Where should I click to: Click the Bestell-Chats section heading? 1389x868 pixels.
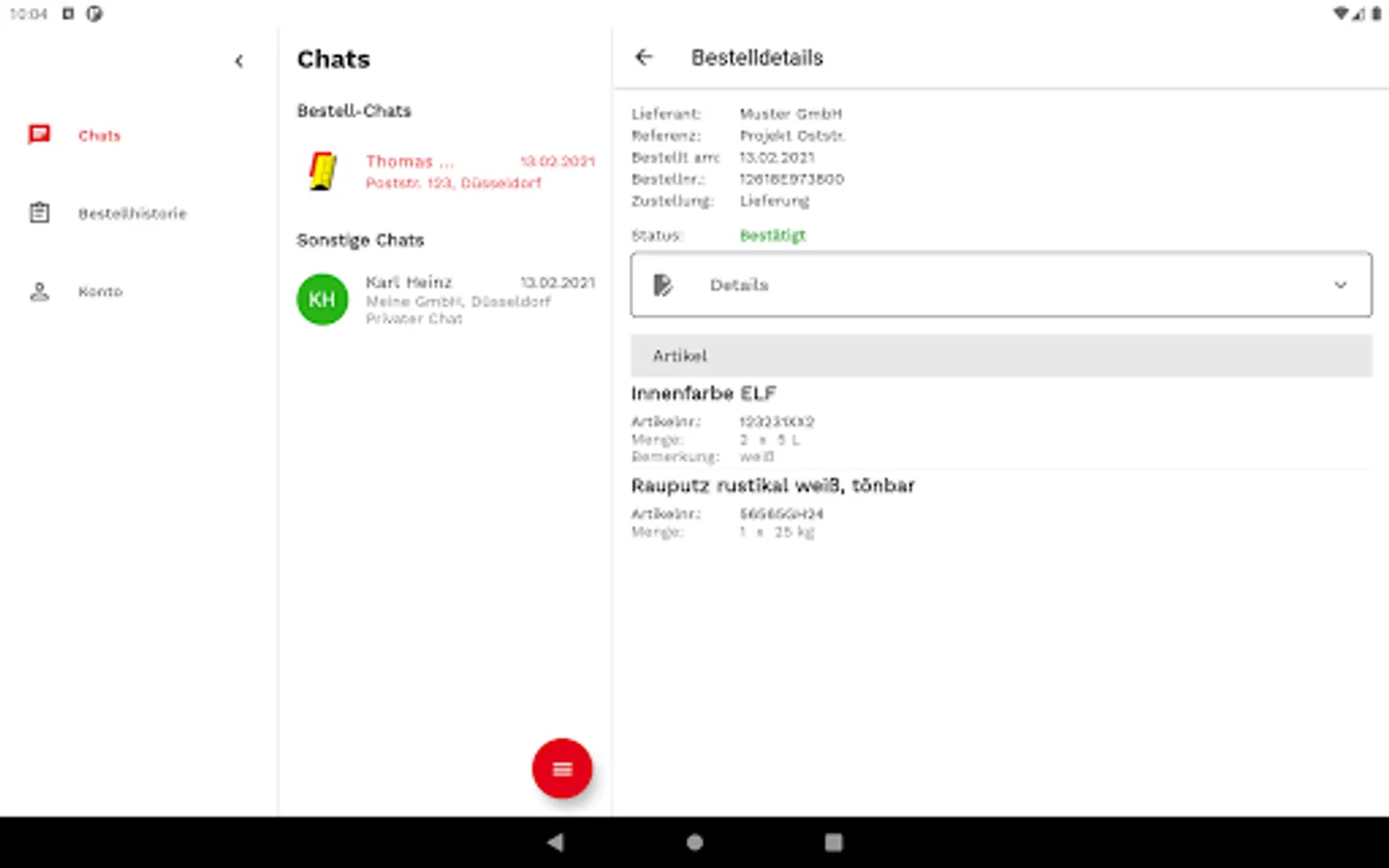[354, 111]
